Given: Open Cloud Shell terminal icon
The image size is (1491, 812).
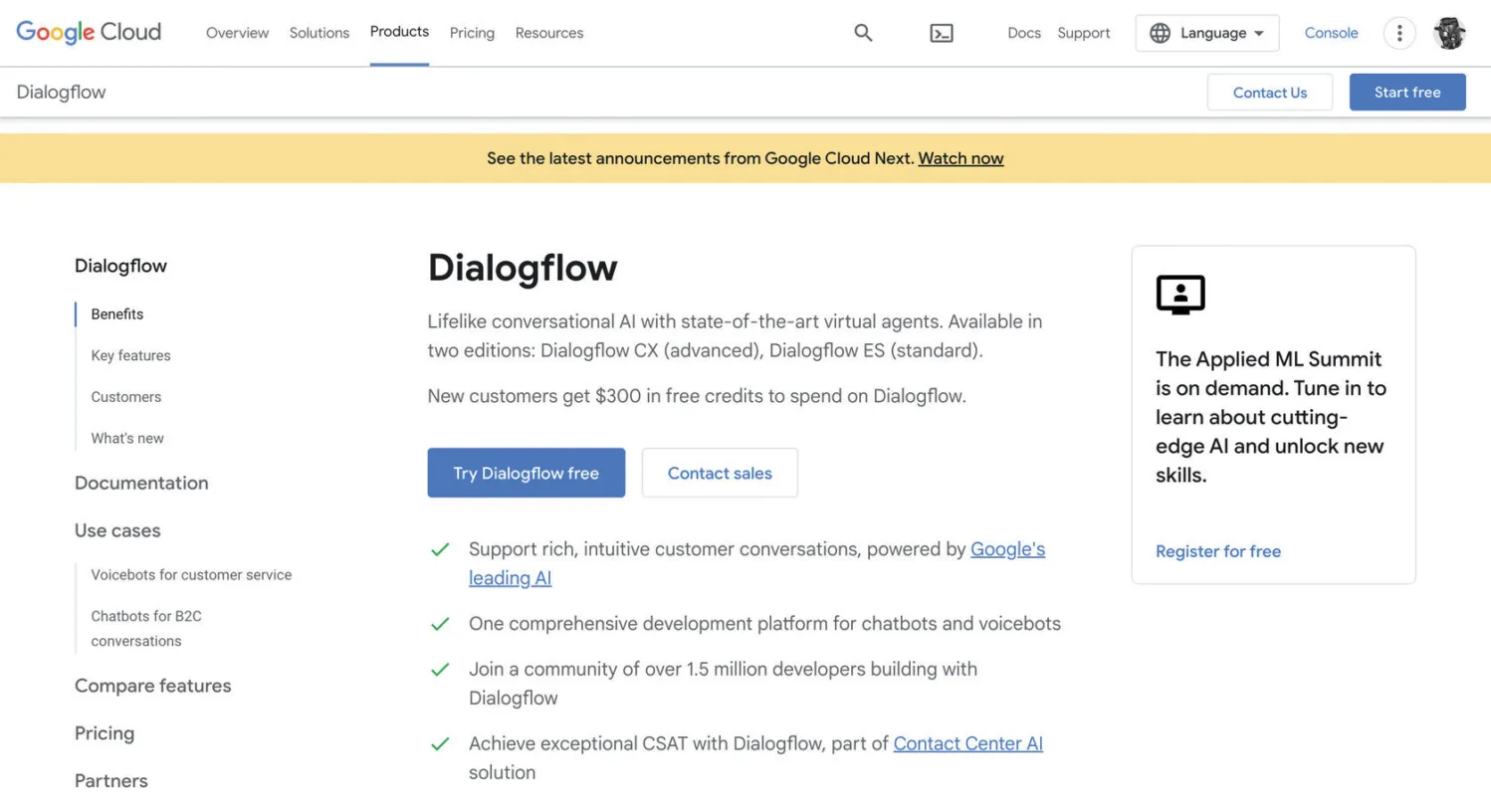Looking at the screenshot, I should coord(941,33).
